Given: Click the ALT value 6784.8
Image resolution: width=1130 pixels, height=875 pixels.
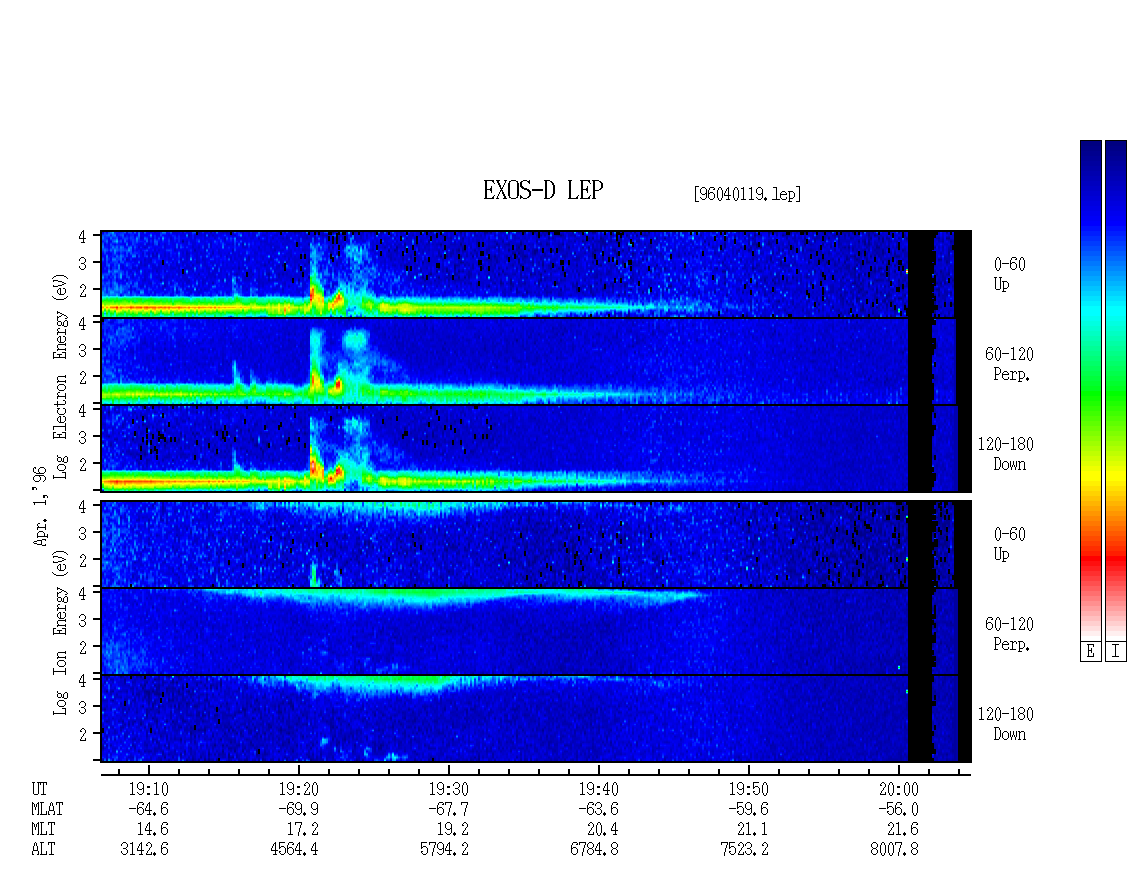Looking at the screenshot, I should [594, 849].
